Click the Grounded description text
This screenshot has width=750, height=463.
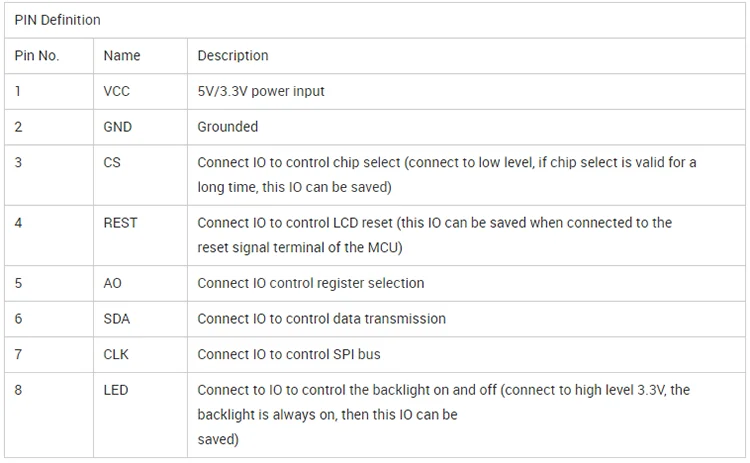click(x=228, y=127)
